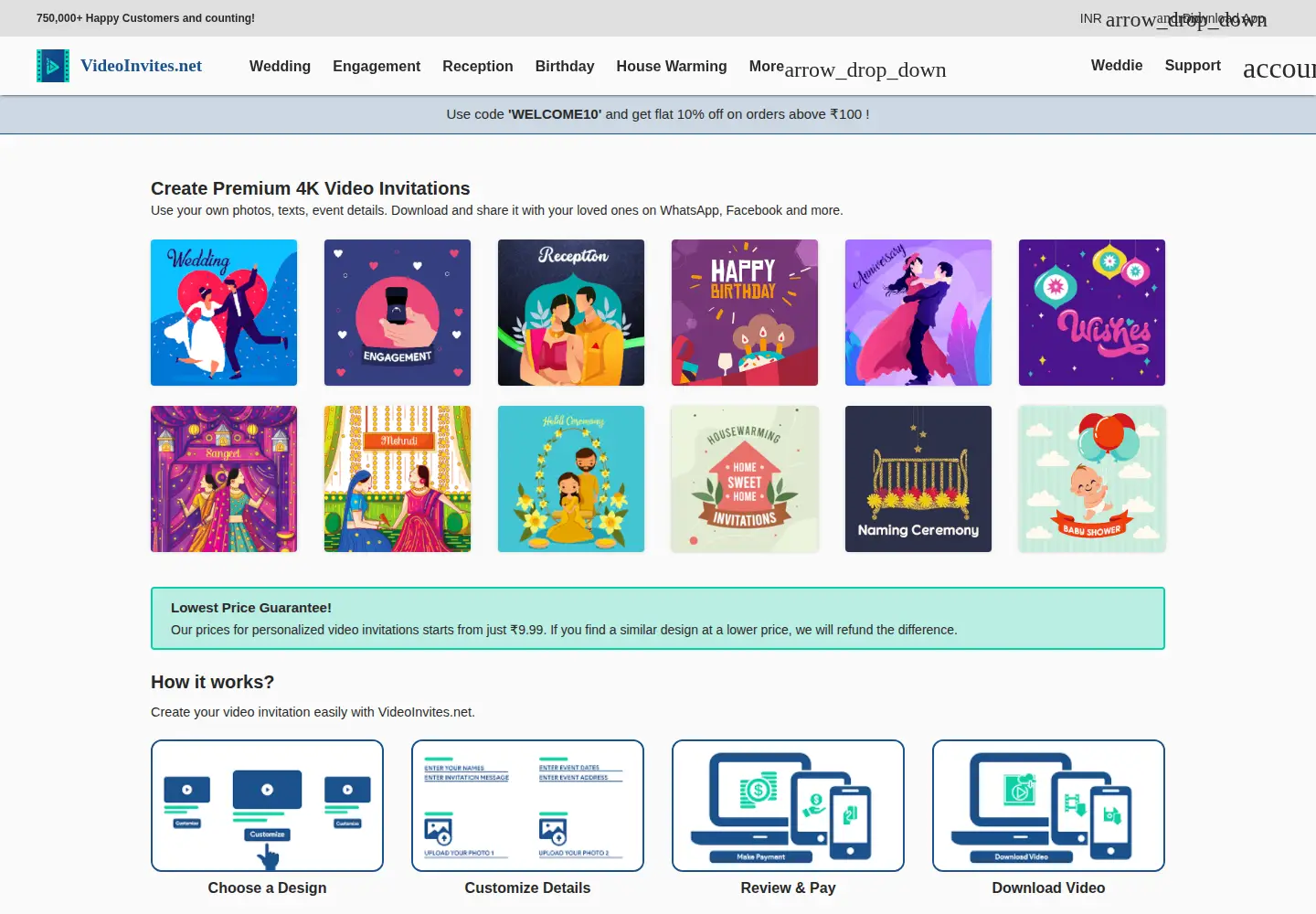Open the Engagement menu item
The image size is (1316, 914).
377,66
